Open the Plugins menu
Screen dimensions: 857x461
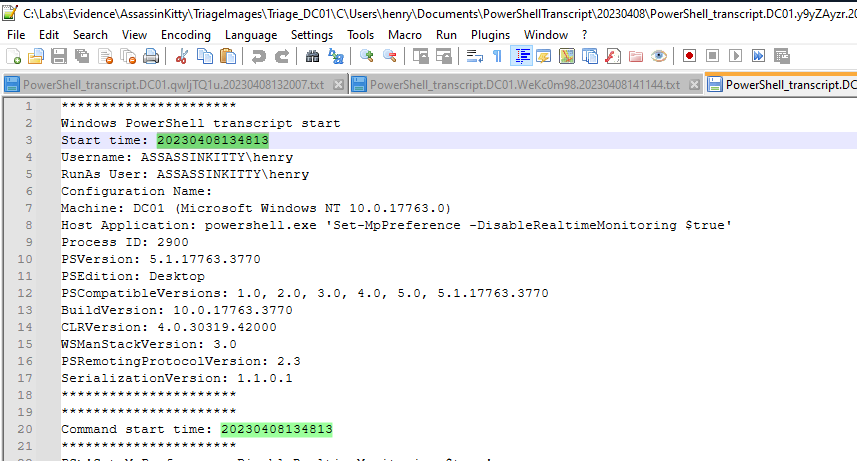[x=490, y=35]
